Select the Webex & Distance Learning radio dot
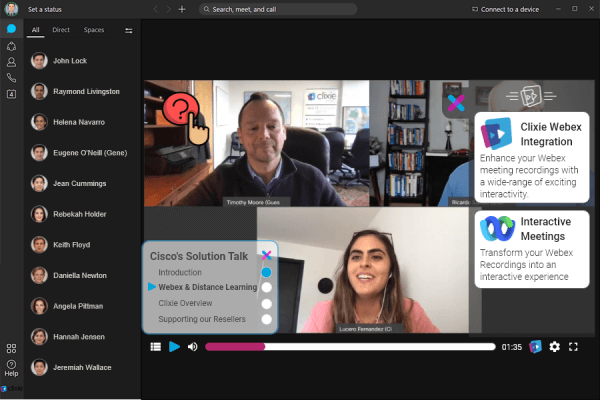 [266, 287]
